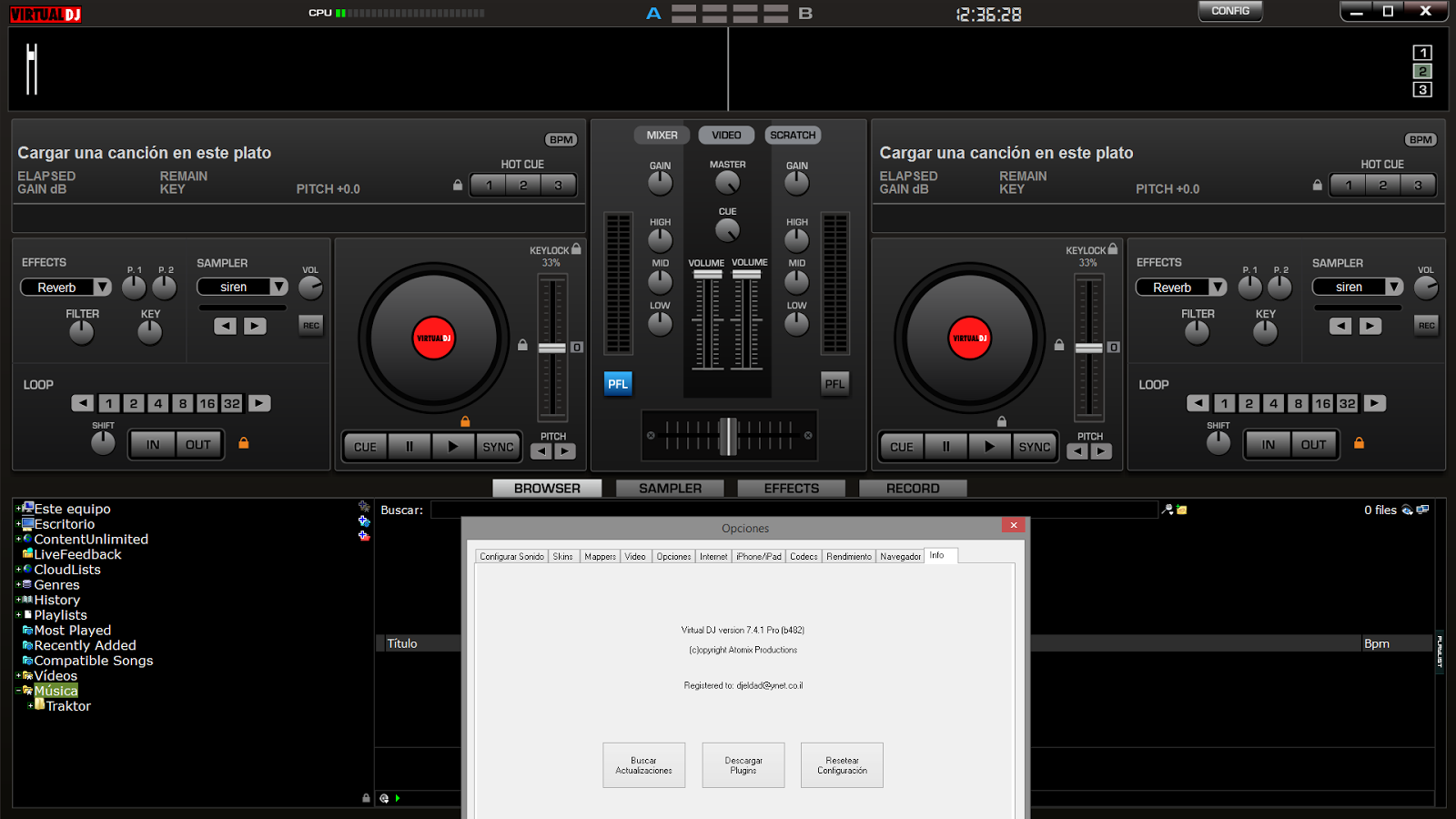The height and width of the screenshot is (819, 1456).
Task: Click the REC sampler button on the right deck
Action: [x=1426, y=325]
